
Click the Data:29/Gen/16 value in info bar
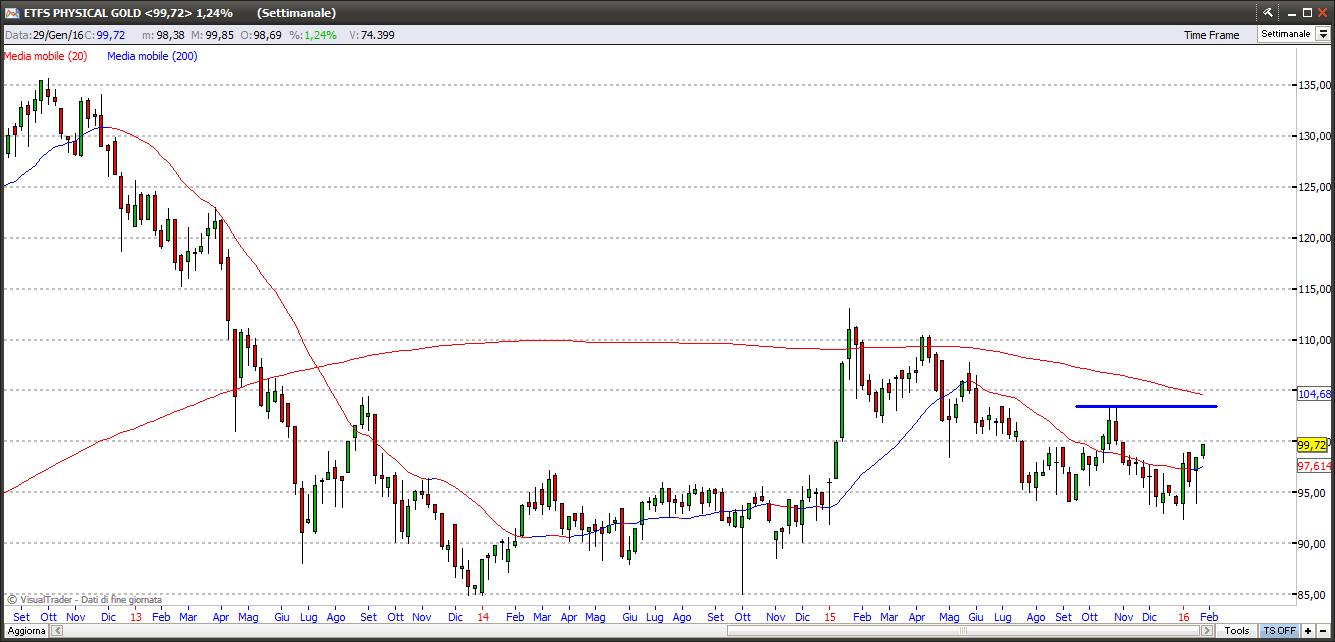tap(44, 34)
